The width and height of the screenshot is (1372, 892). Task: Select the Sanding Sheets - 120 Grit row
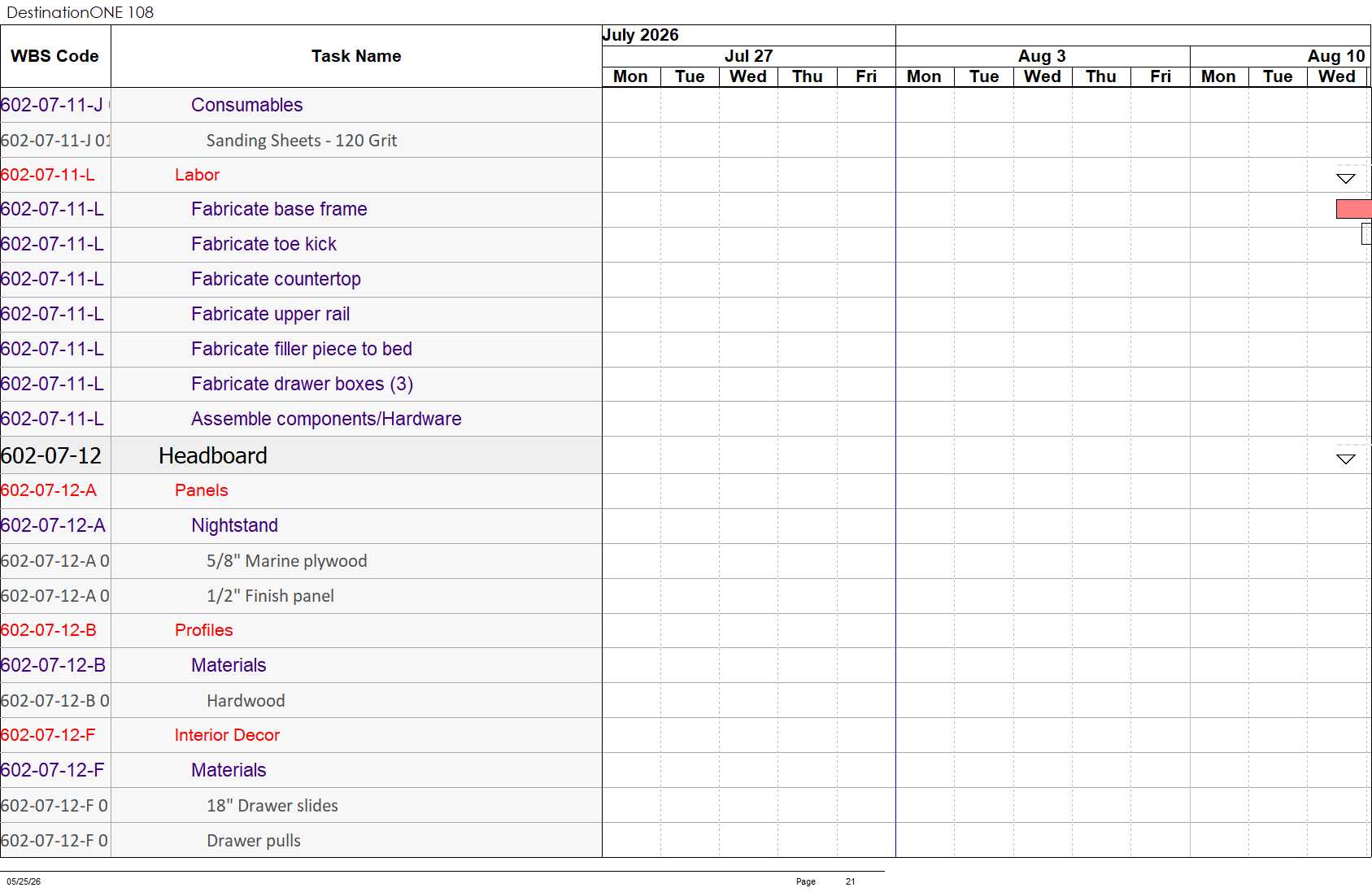(x=302, y=140)
